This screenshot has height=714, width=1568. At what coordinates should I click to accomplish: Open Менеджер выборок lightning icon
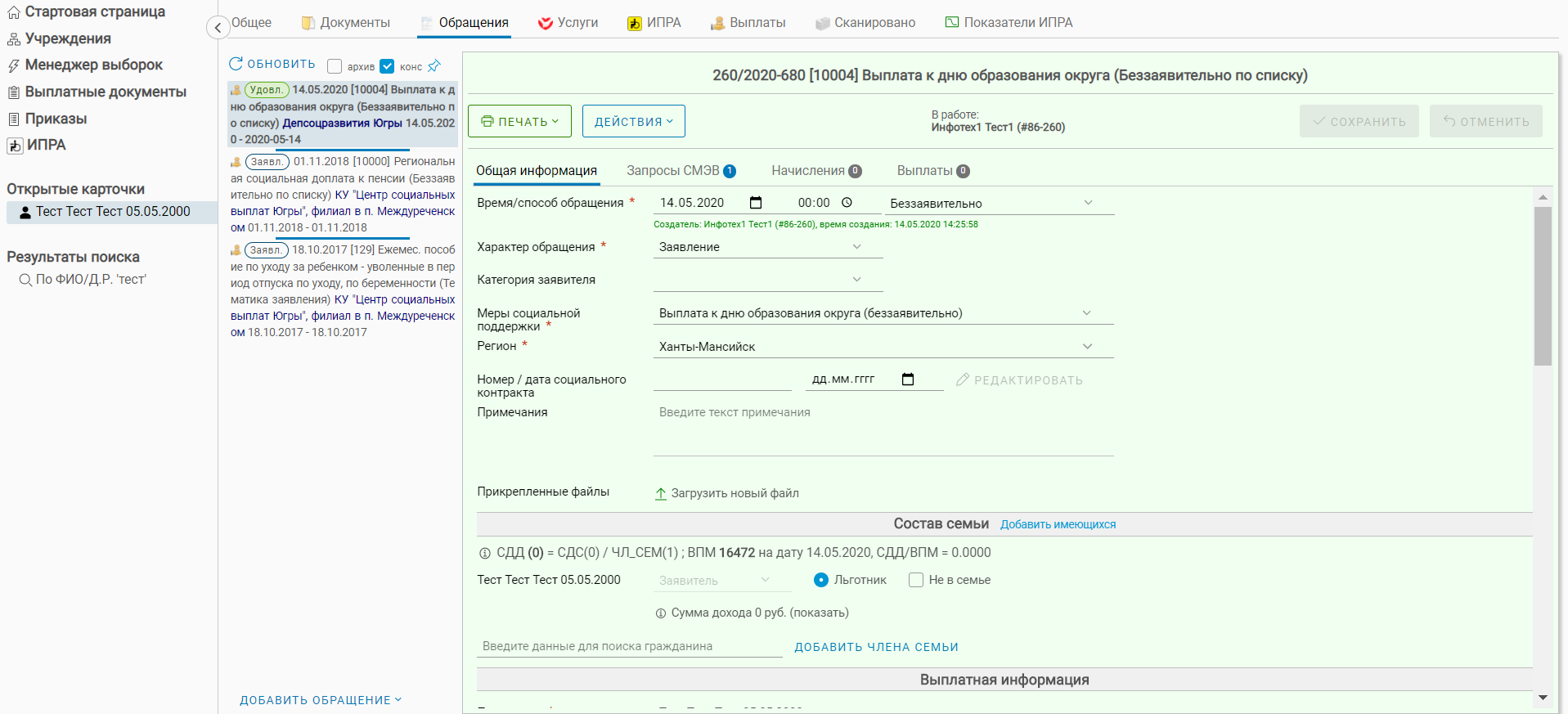click(14, 65)
